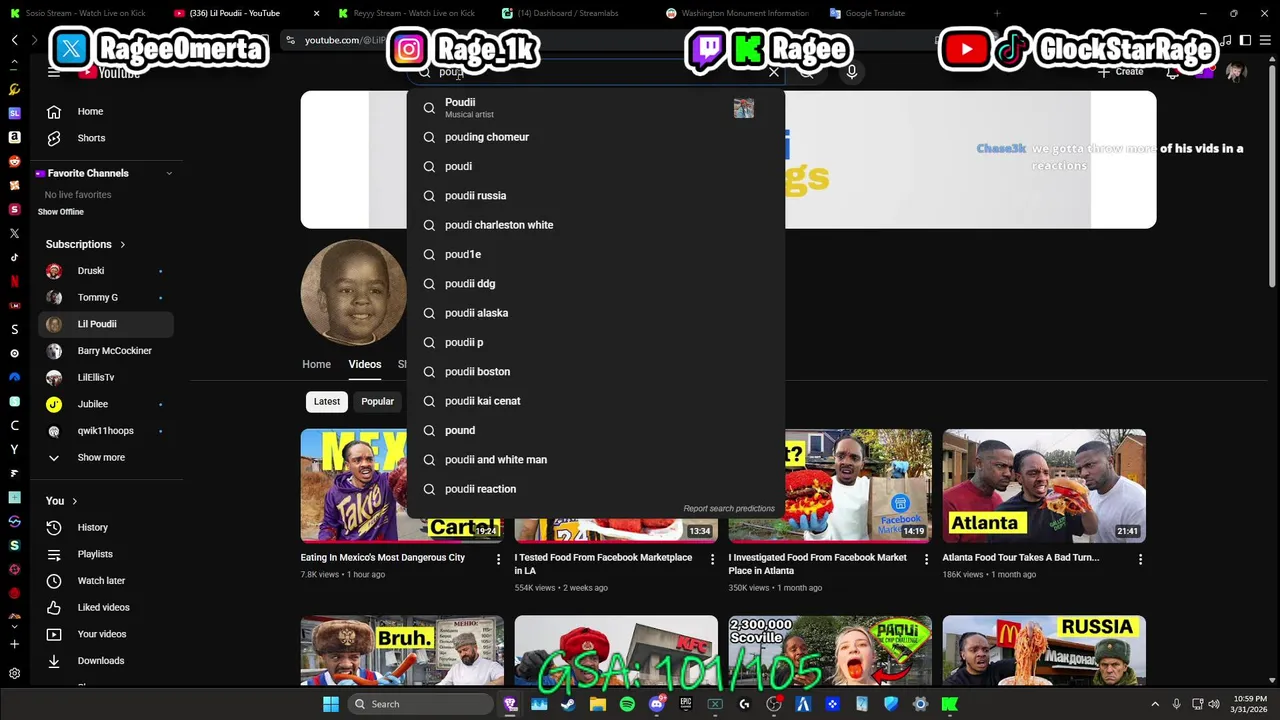Switch to the Washington Monument Information tab
The width and height of the screenshot is (1280, 720).
pos(738,13)
